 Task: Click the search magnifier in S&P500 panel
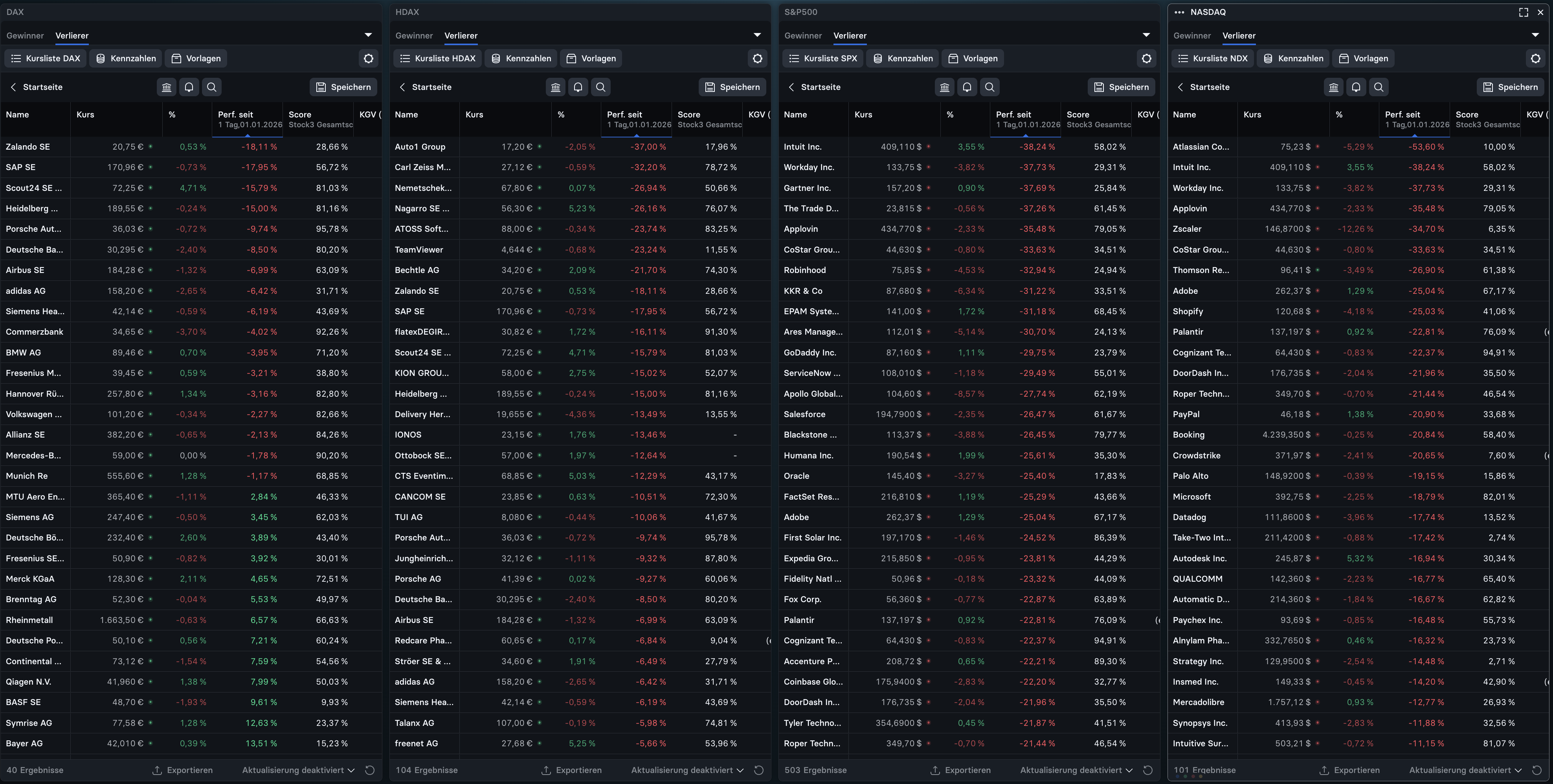(989, 87)
